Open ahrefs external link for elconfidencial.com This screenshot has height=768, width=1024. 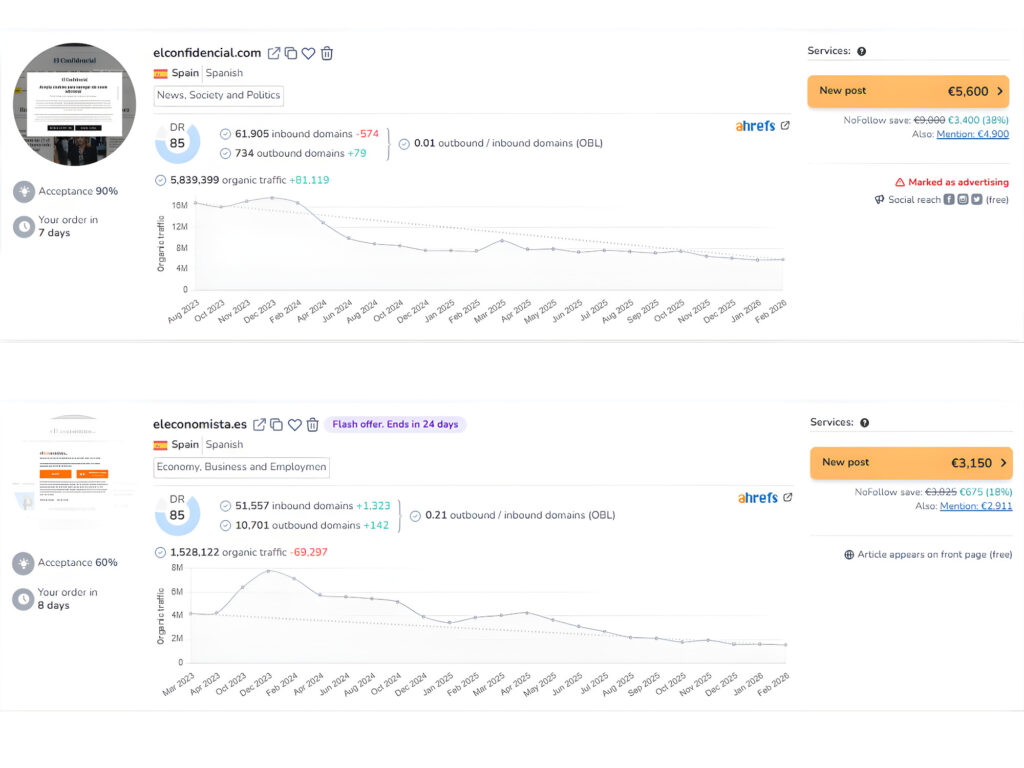click(785, 126)
